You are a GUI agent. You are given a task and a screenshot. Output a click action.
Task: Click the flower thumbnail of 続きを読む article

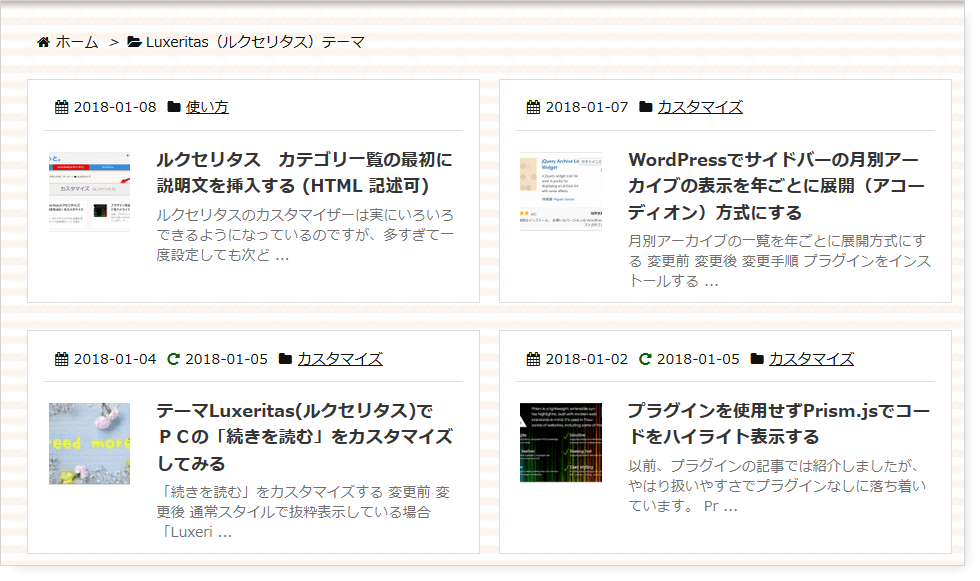[x=89, y=443]
